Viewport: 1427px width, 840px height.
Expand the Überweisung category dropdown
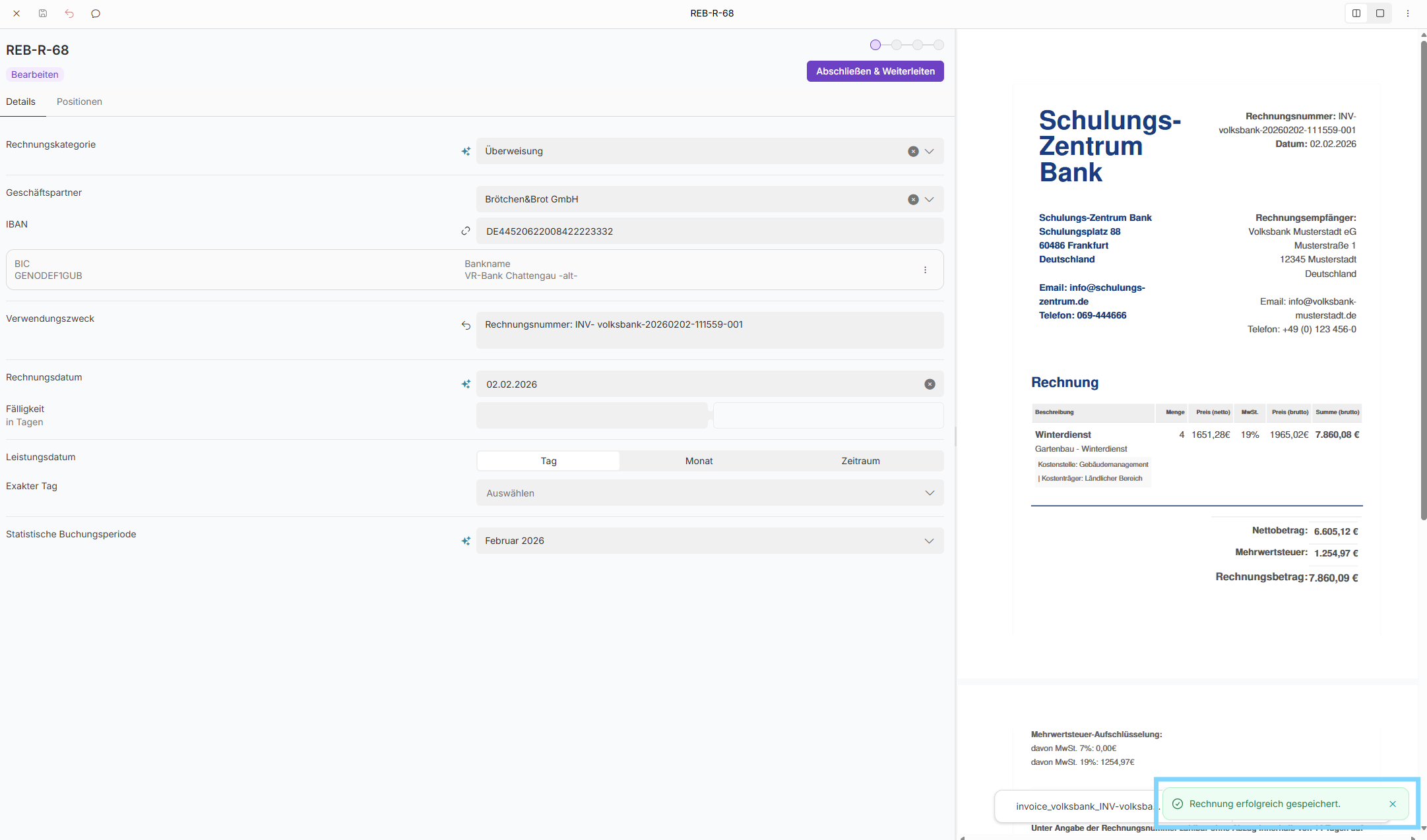click(929, 151)
